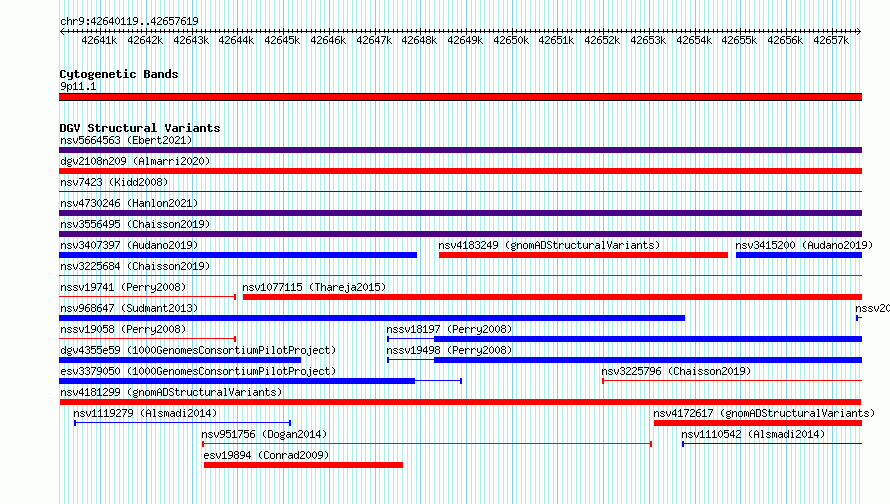Click nssv19741 (Perry2008) label
The width and height of the screenshot is (890, 504).
pos(123,287)
